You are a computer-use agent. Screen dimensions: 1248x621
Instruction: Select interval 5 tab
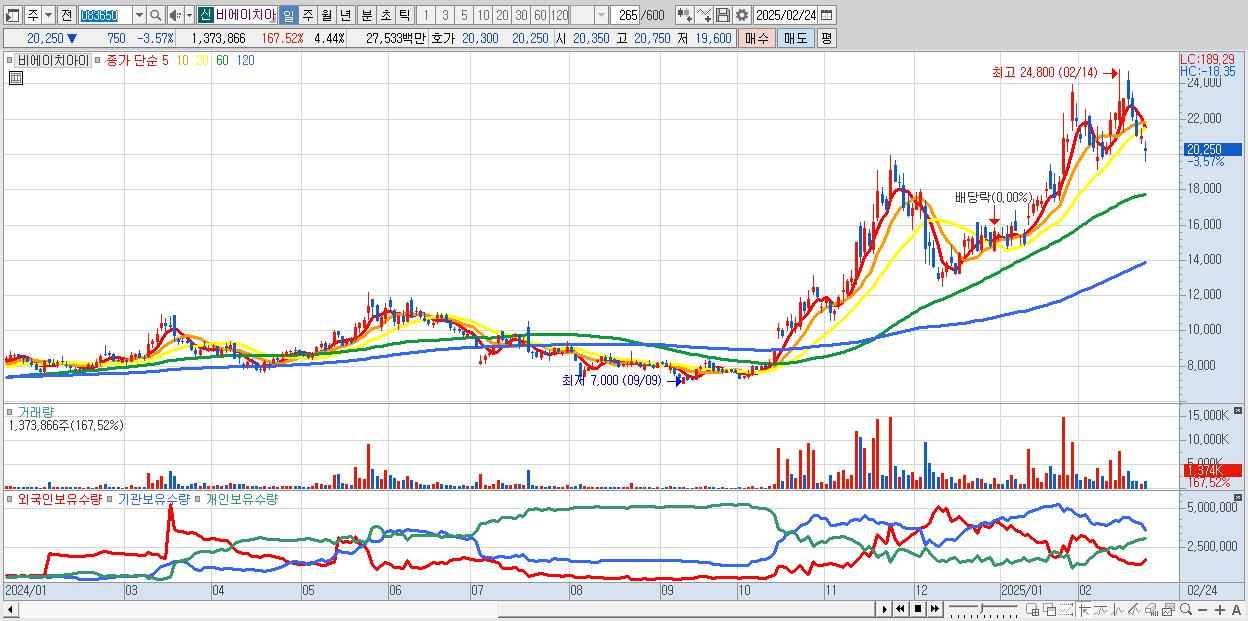click(464, 15)
